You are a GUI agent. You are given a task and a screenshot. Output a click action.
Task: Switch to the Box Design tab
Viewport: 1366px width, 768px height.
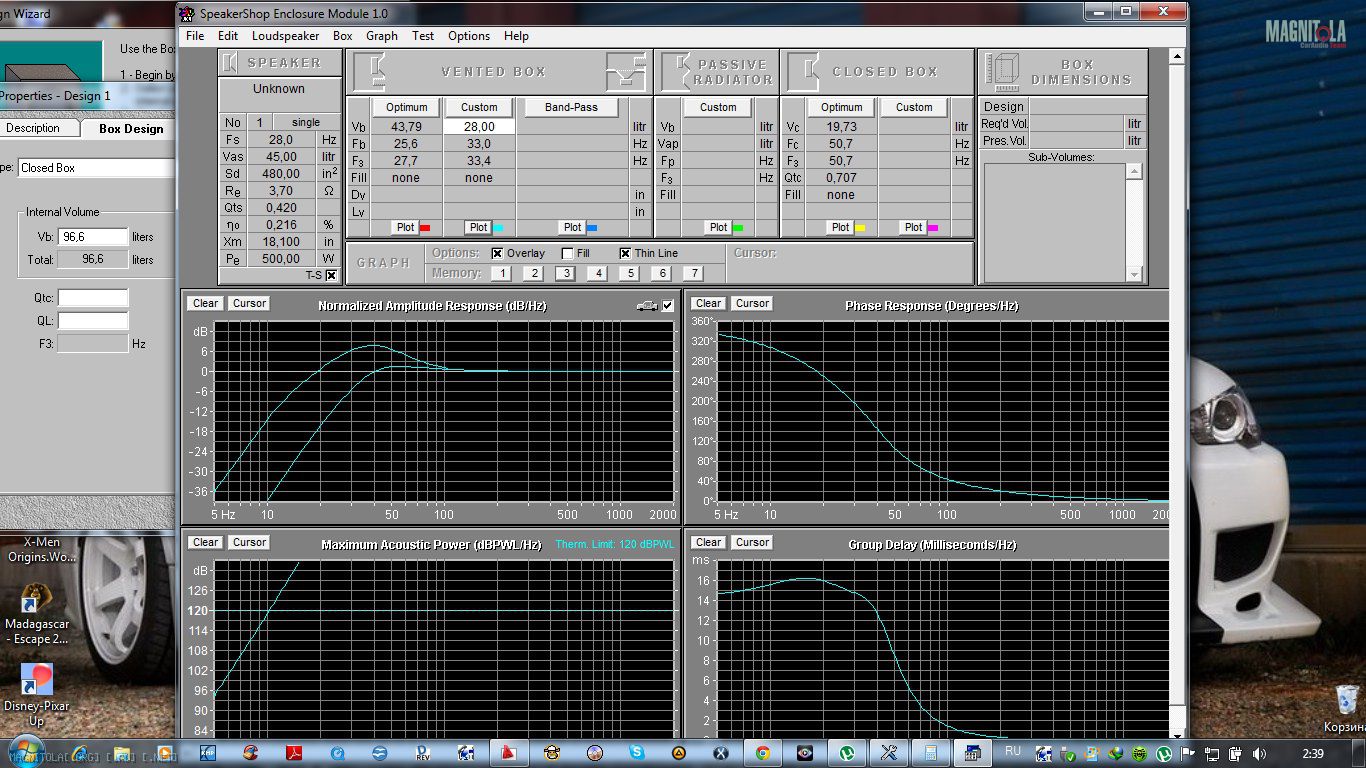coord(130,129)
